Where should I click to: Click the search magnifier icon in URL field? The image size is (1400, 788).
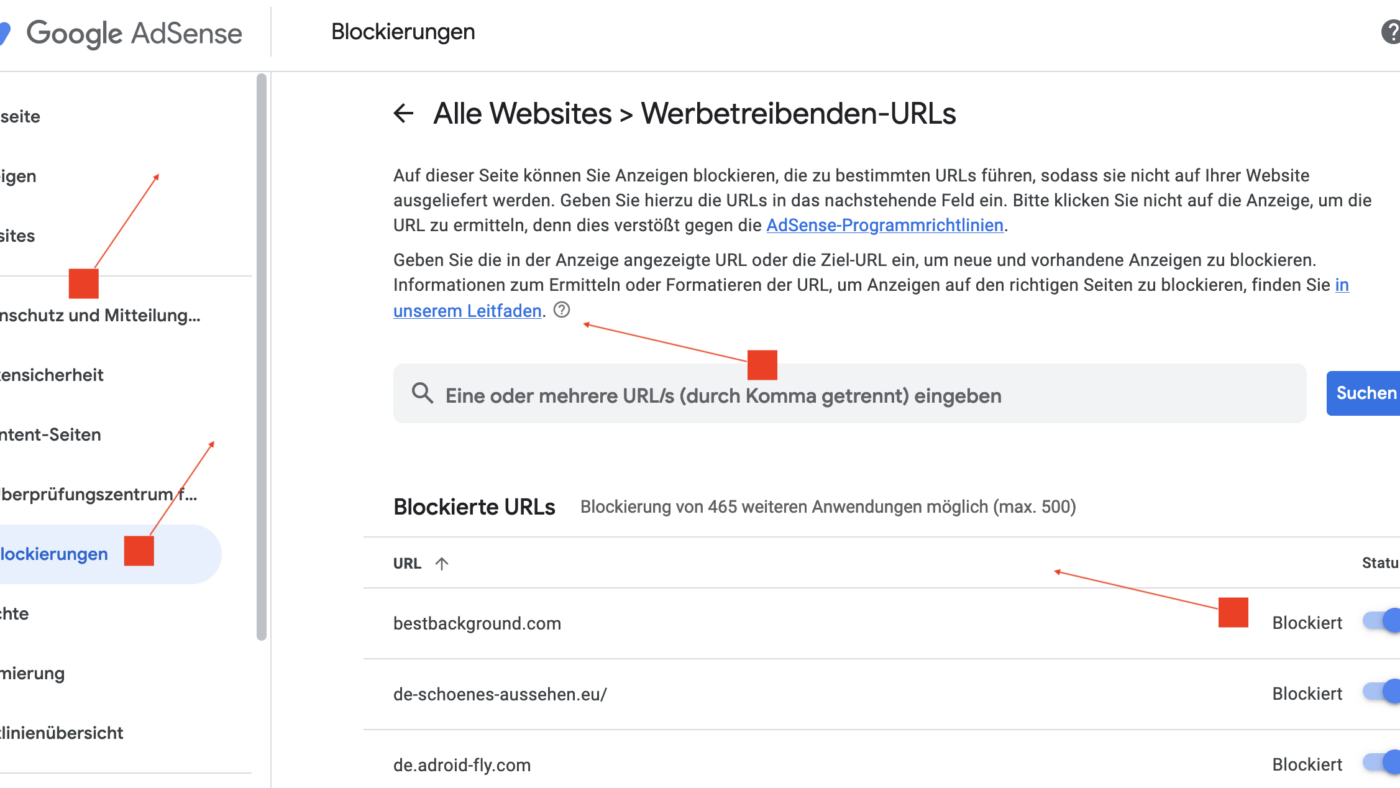pyautogui.click(x=422, y=394)
